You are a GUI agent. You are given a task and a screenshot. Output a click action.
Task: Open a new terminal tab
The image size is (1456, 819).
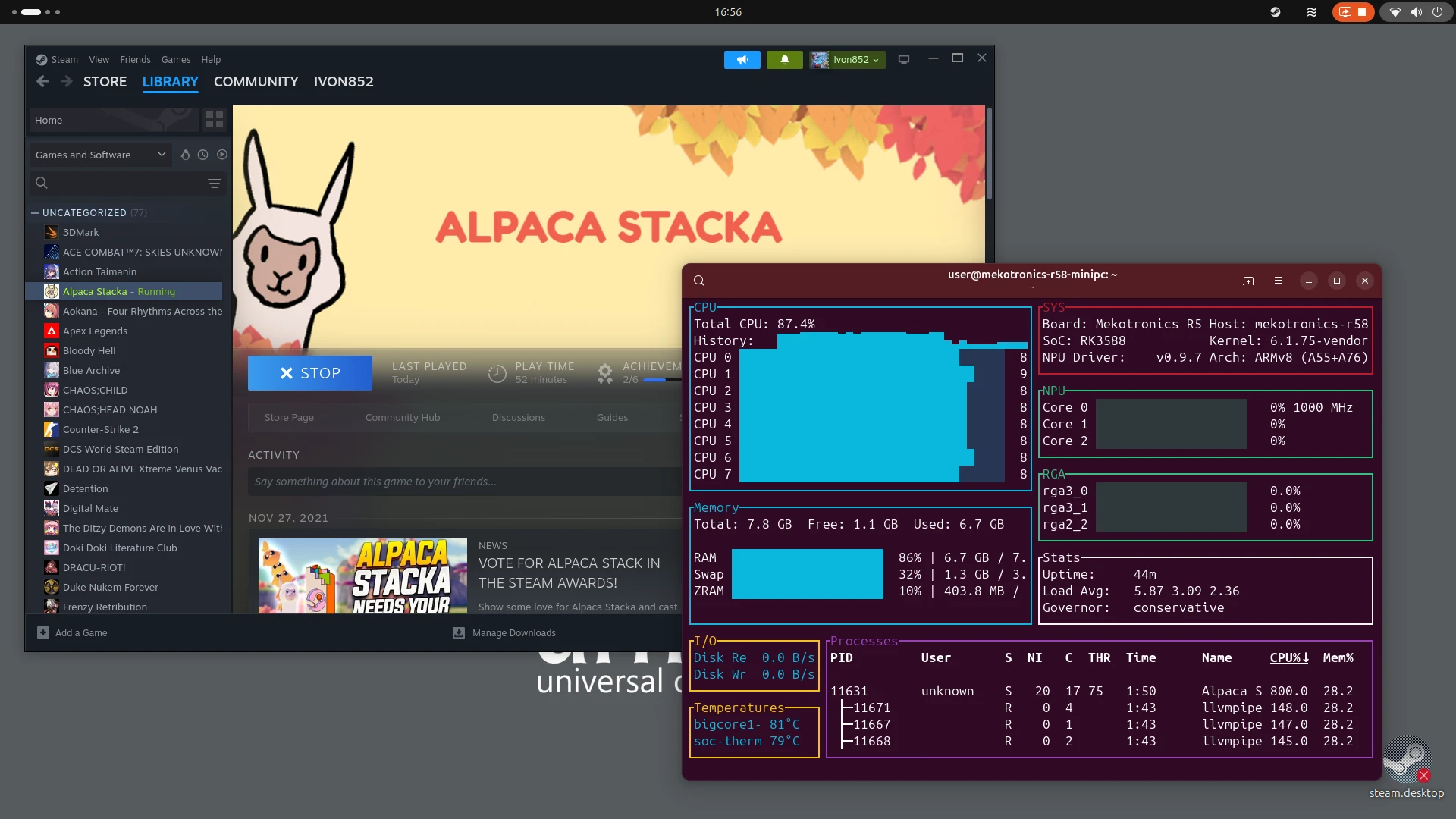coord(1247,280)
